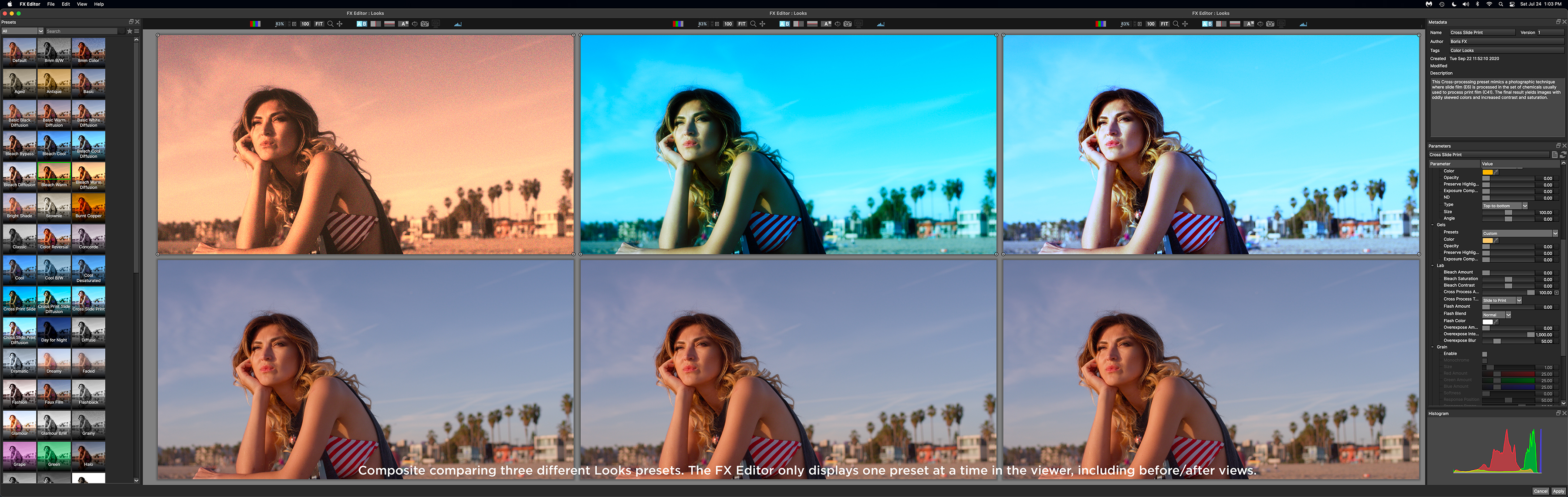Open the Help menu
Image resolution: width=1568 pixels, height=497 pixels.
pos(98,4)
